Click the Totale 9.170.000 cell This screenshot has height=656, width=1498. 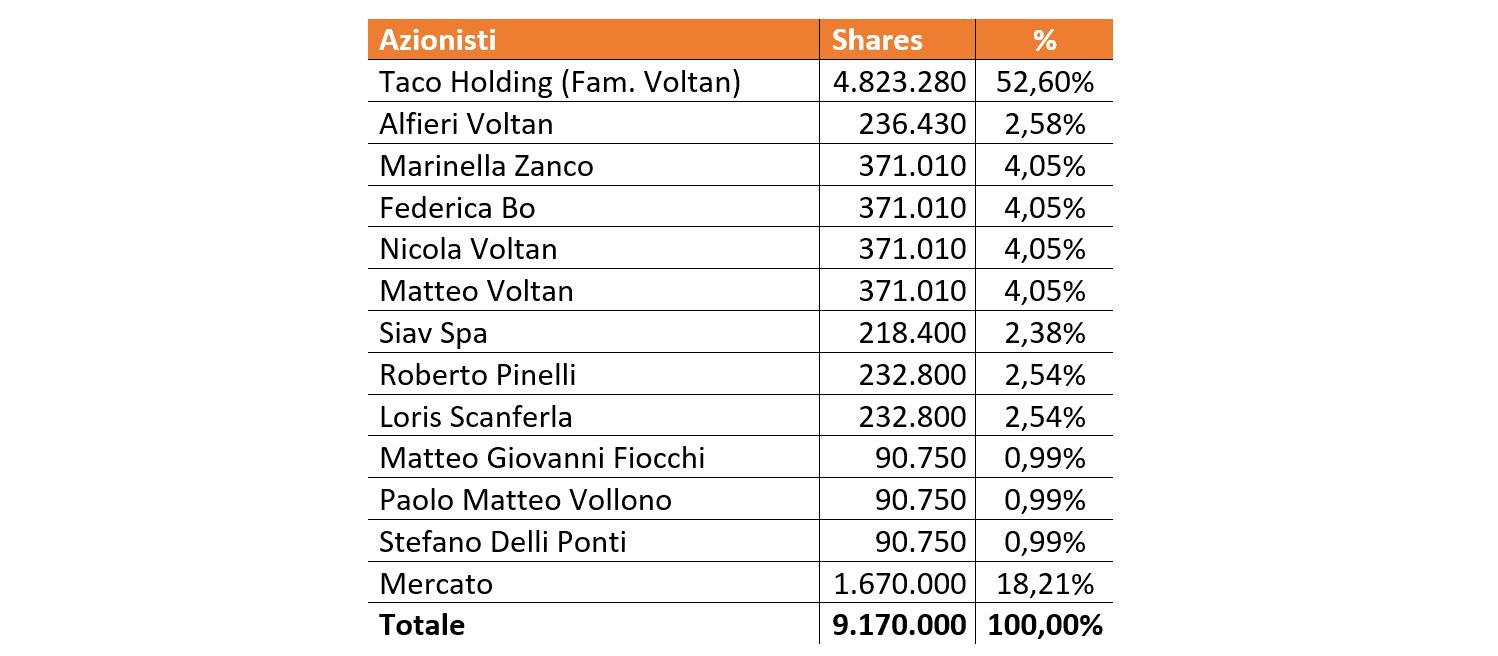pos(897,624)
